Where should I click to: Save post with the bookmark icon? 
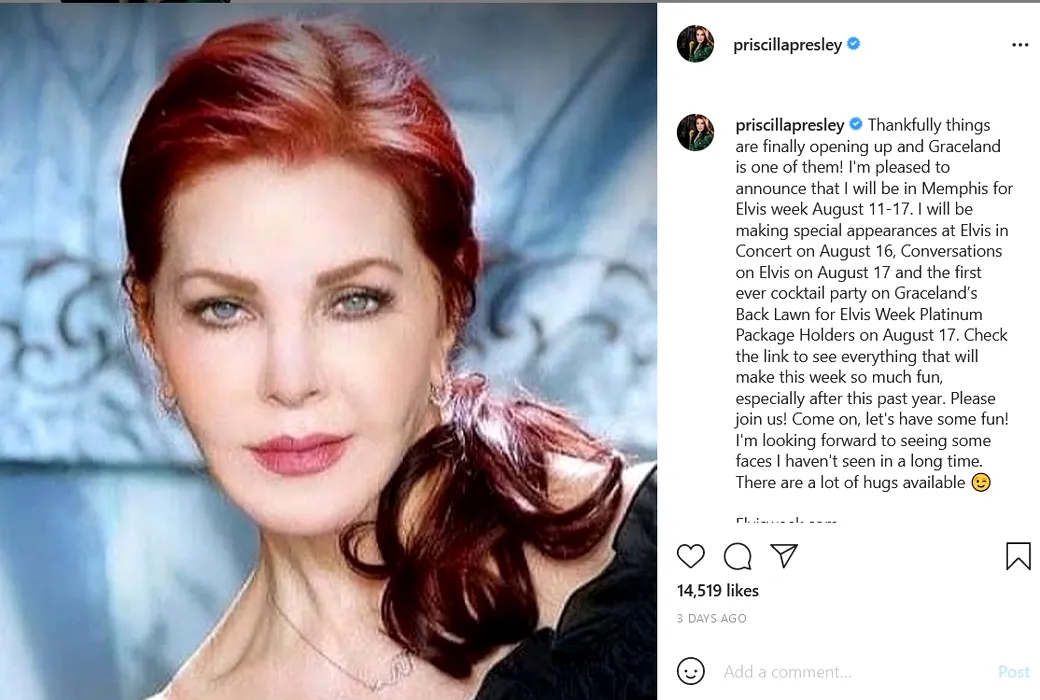tap(1018, 556)
